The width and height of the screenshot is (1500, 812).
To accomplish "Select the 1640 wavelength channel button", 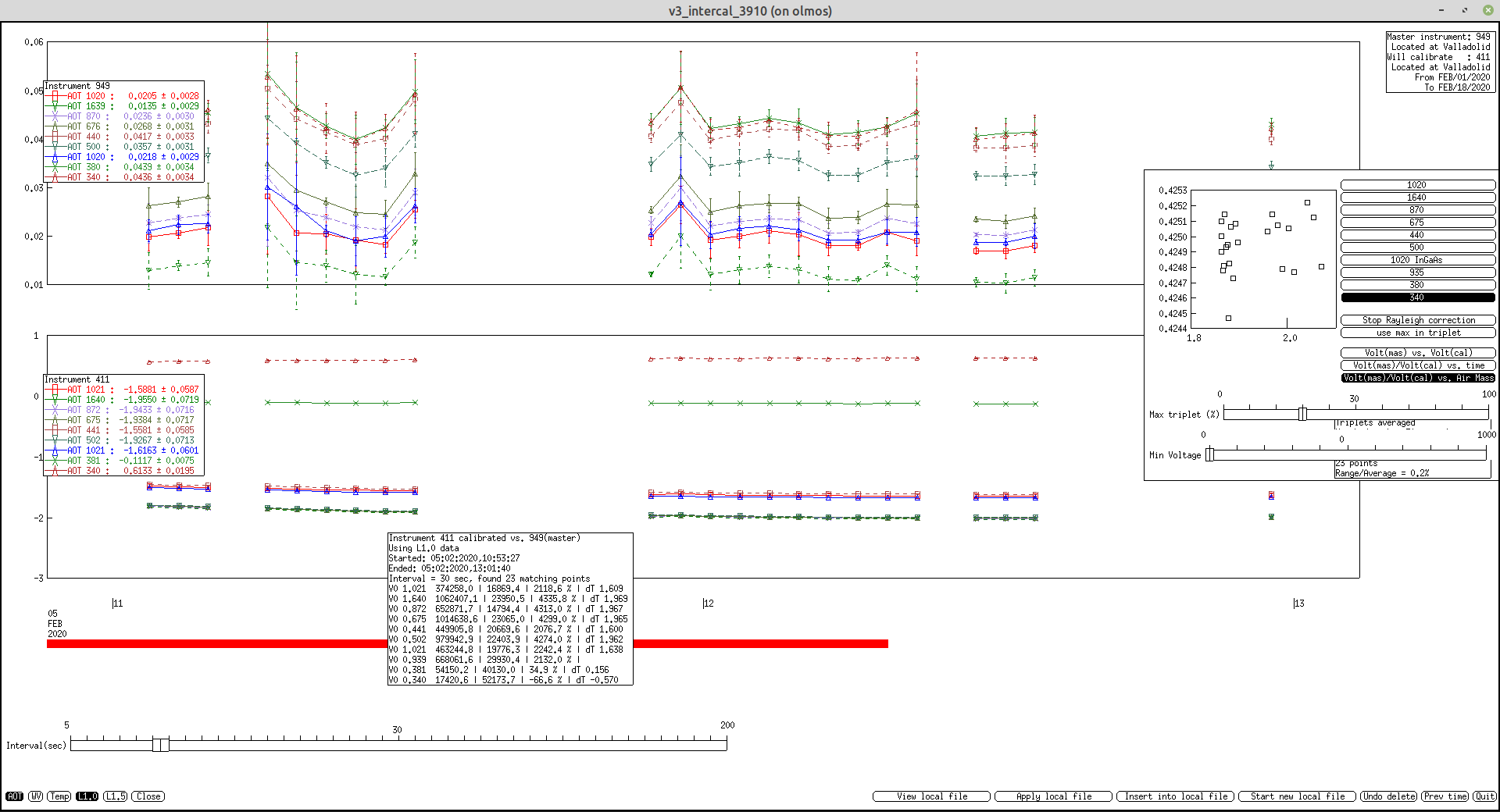I will [1417, 198].
